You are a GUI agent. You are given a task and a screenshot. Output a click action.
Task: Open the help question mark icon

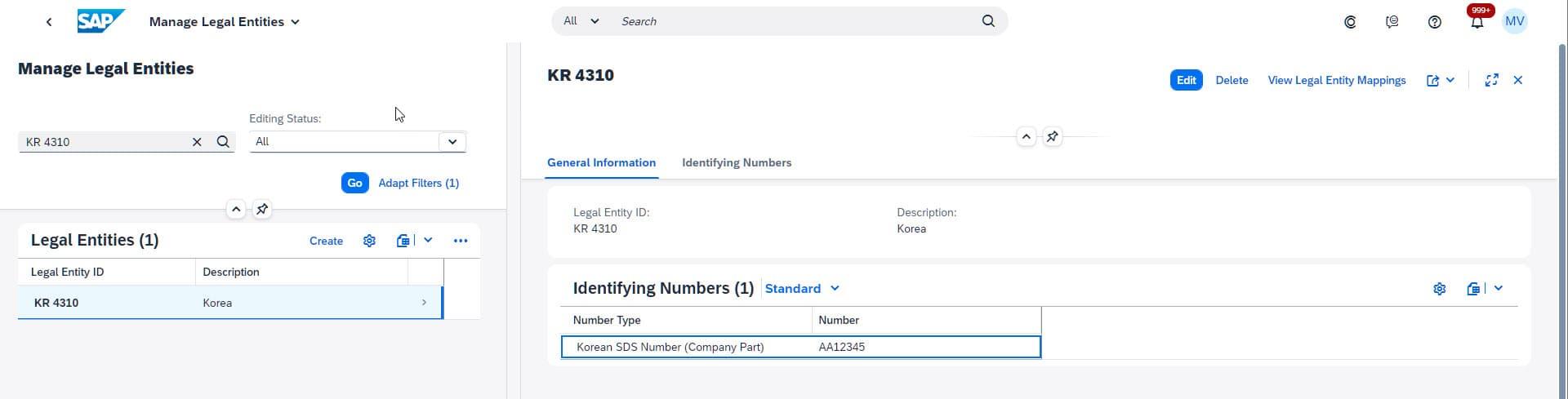(x=1434, y=22)
